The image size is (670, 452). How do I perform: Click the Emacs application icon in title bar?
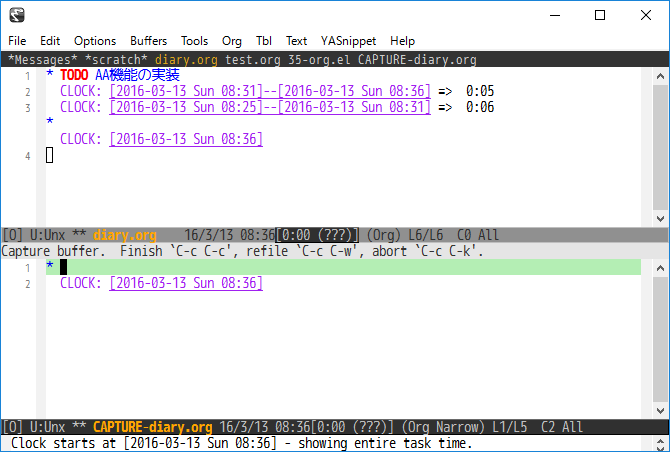(x=17, y=15)
